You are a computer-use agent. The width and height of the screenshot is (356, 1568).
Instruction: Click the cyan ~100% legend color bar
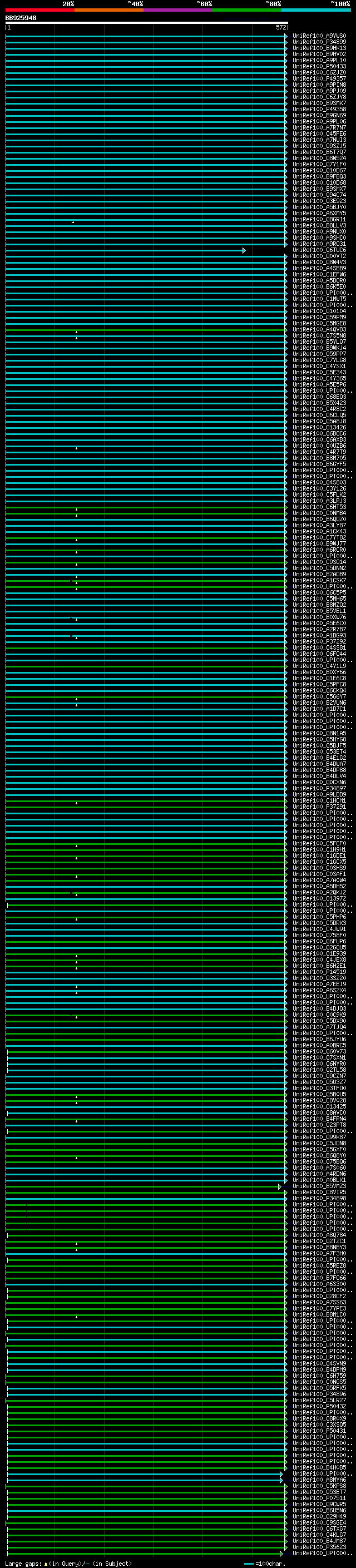pyautogui.click(x=315, y=10)
